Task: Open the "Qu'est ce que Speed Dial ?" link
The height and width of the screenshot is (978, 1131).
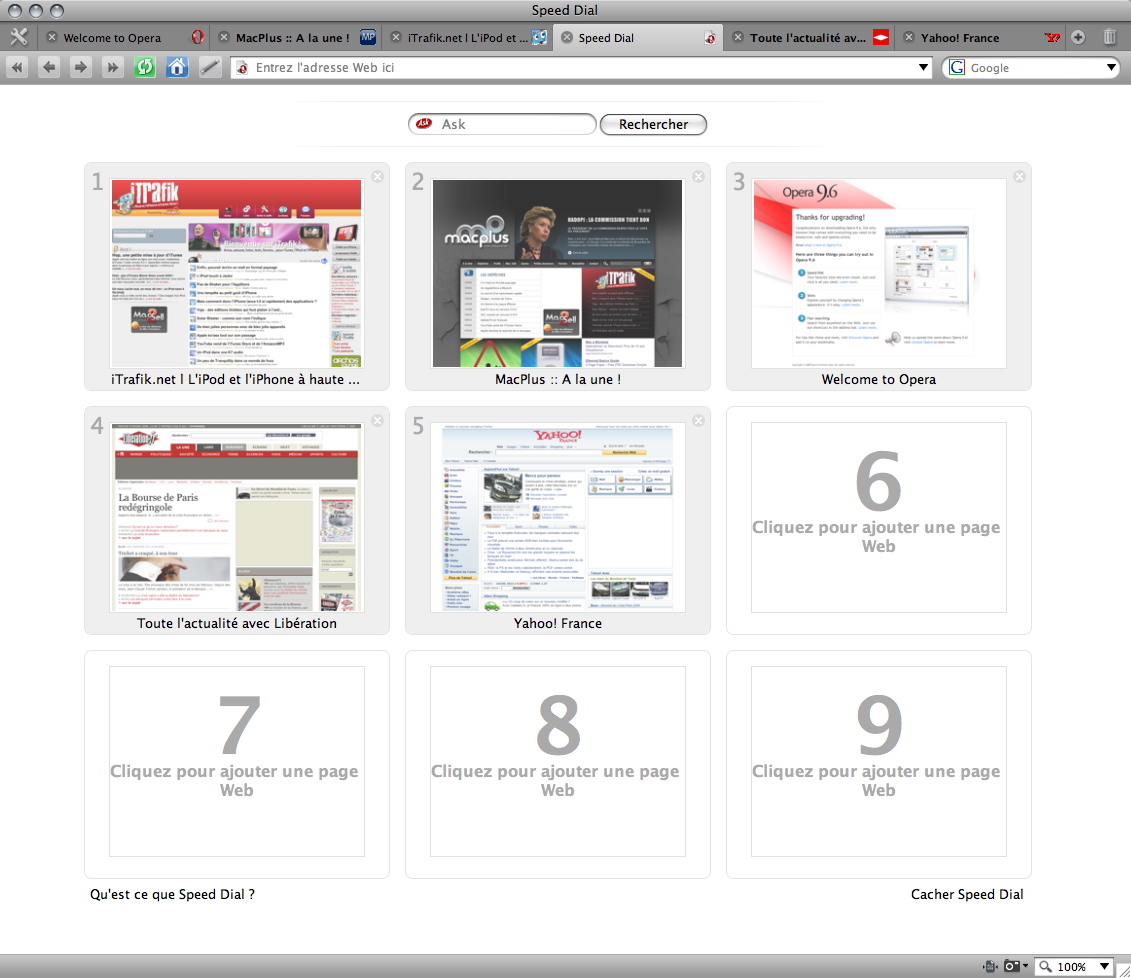Action: pos(172,894)
